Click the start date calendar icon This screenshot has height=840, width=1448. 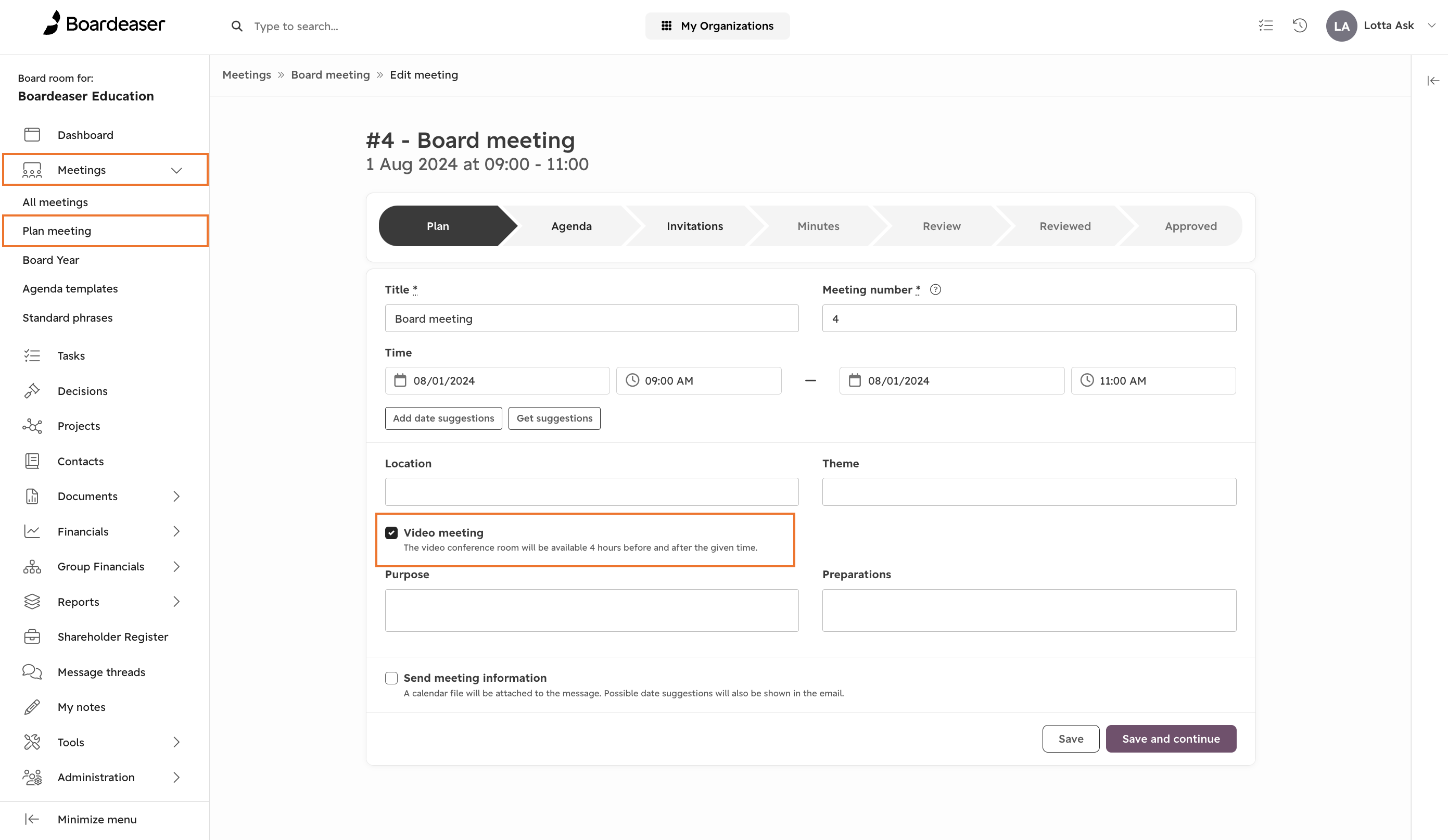tap(400, 380)
